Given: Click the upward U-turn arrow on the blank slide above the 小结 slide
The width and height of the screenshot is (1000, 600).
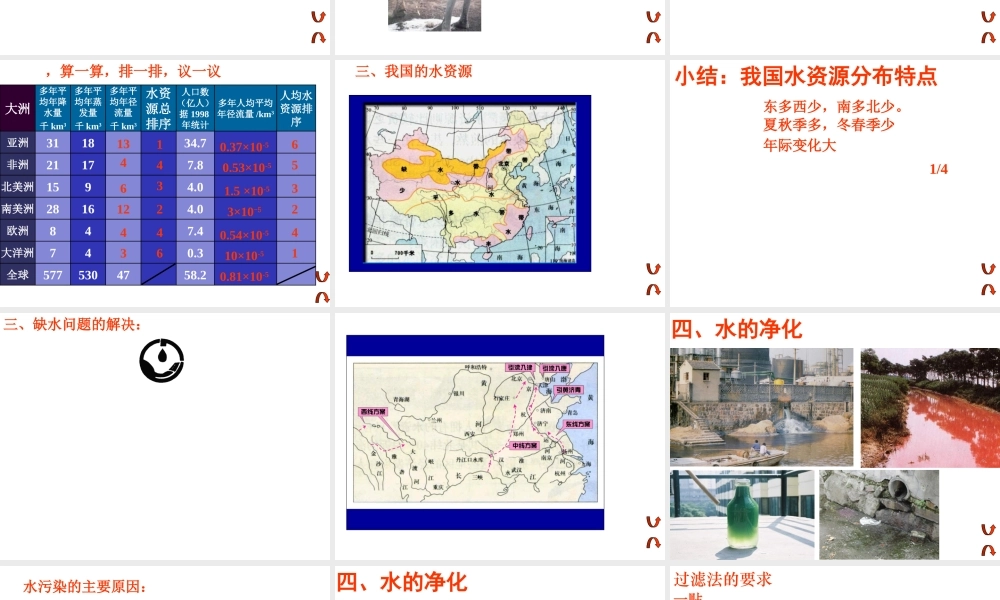Looking at the screenshot, I should (988, 17).
